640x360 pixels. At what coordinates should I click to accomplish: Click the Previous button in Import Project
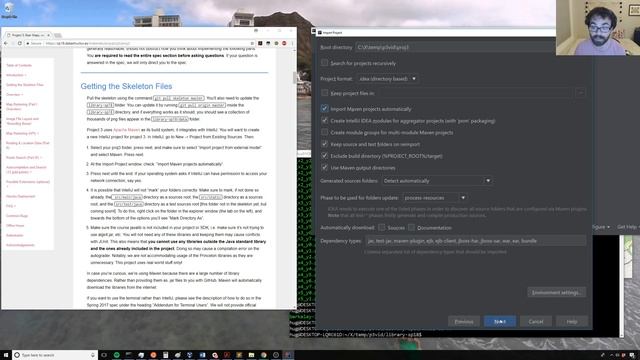[x=464, y=322]
